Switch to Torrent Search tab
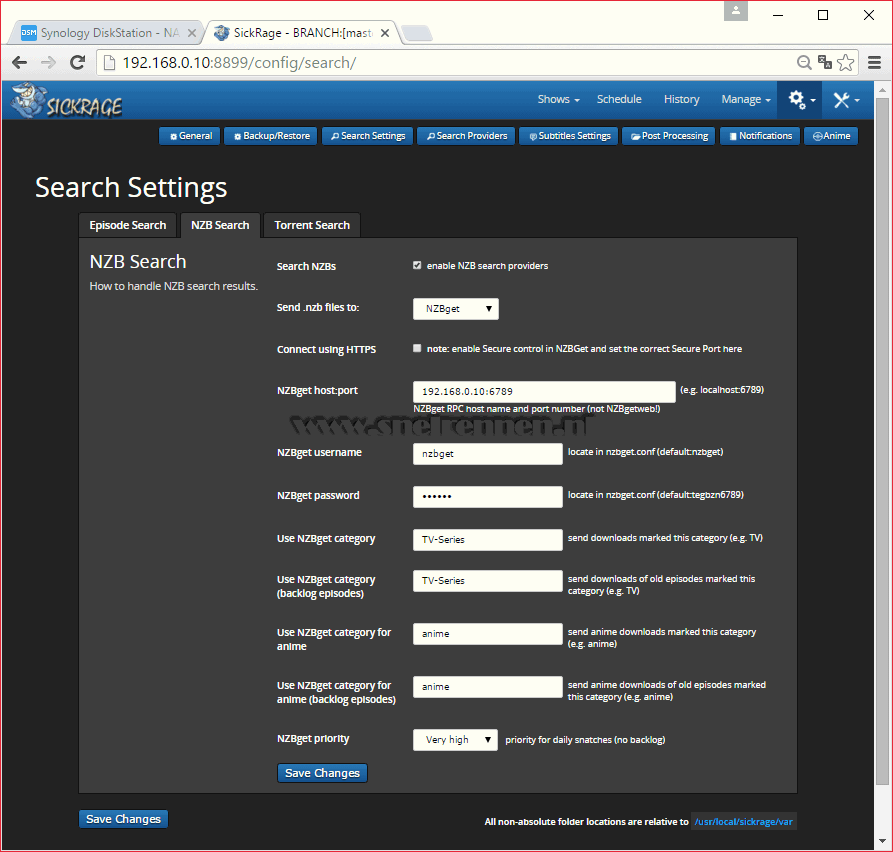893x852 pixels. [x=312, y=226]
